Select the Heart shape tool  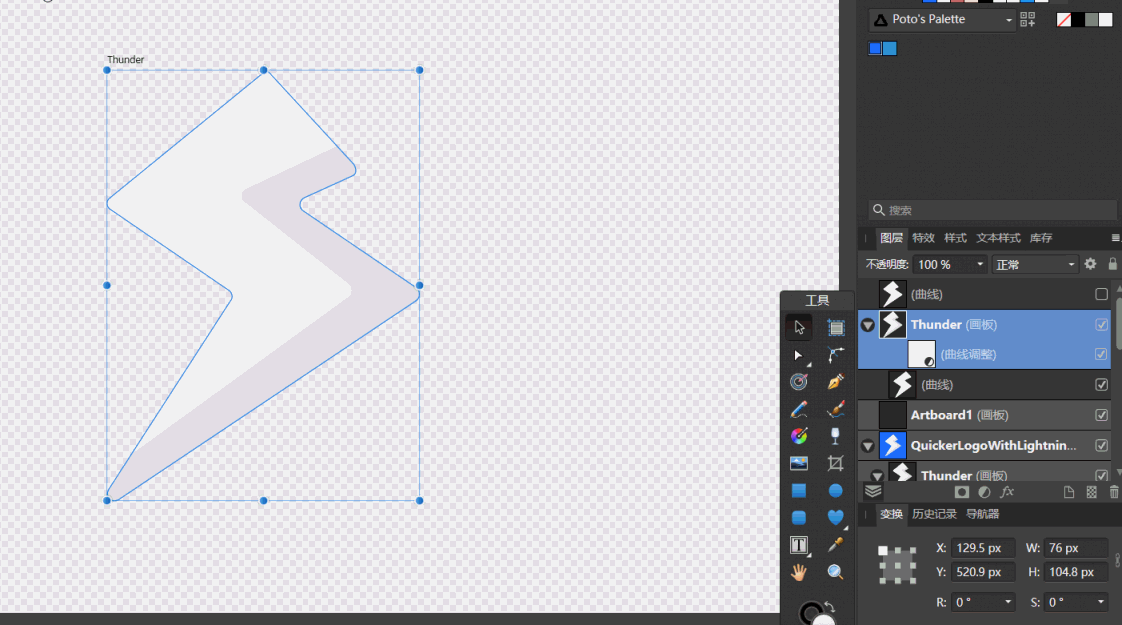835,517
